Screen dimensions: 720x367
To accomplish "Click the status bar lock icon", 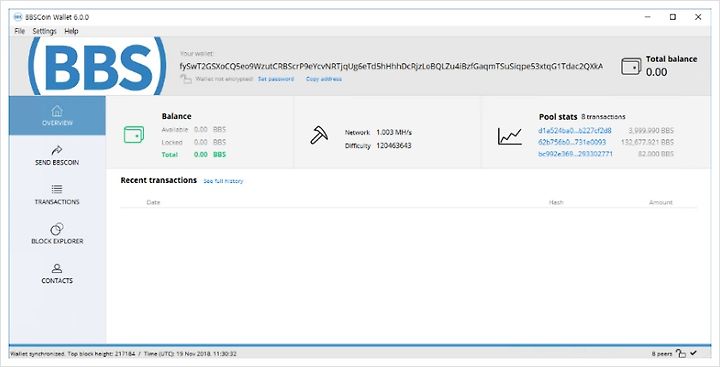I will (x=681, y=353).
